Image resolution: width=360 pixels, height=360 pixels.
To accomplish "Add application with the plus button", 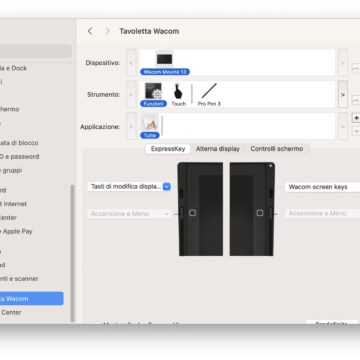I will tap(356, 118).
